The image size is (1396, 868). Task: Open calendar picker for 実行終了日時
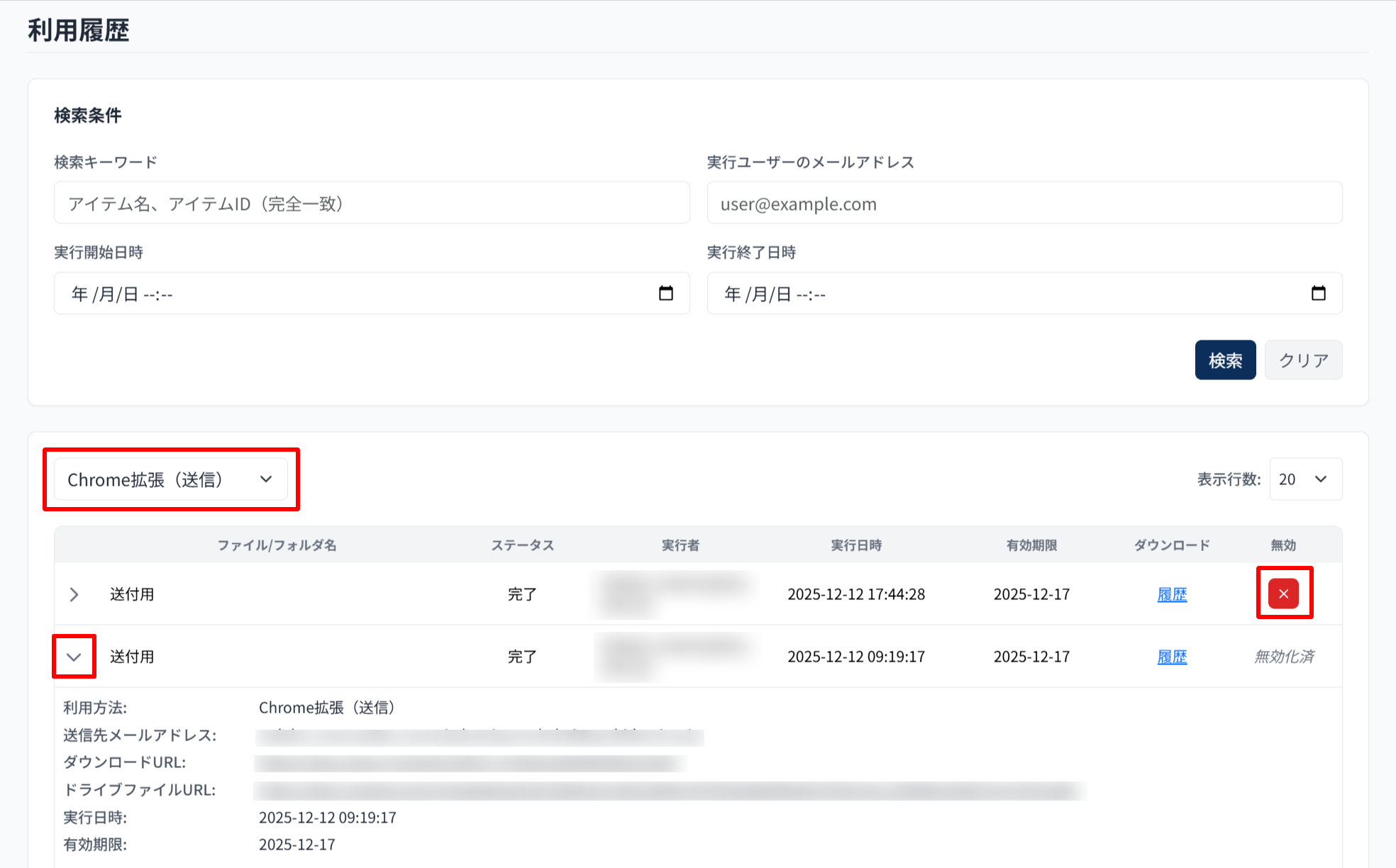(x=1318, y=293)
